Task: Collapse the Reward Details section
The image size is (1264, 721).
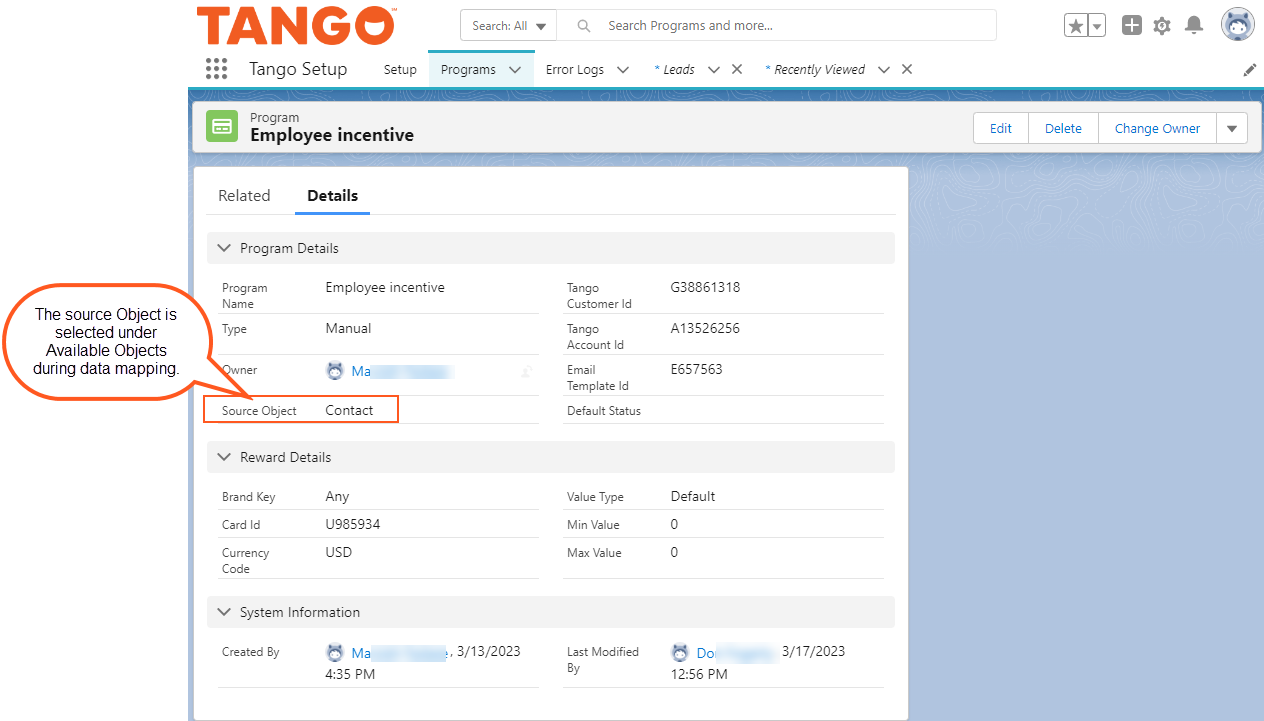Action: 223,457
